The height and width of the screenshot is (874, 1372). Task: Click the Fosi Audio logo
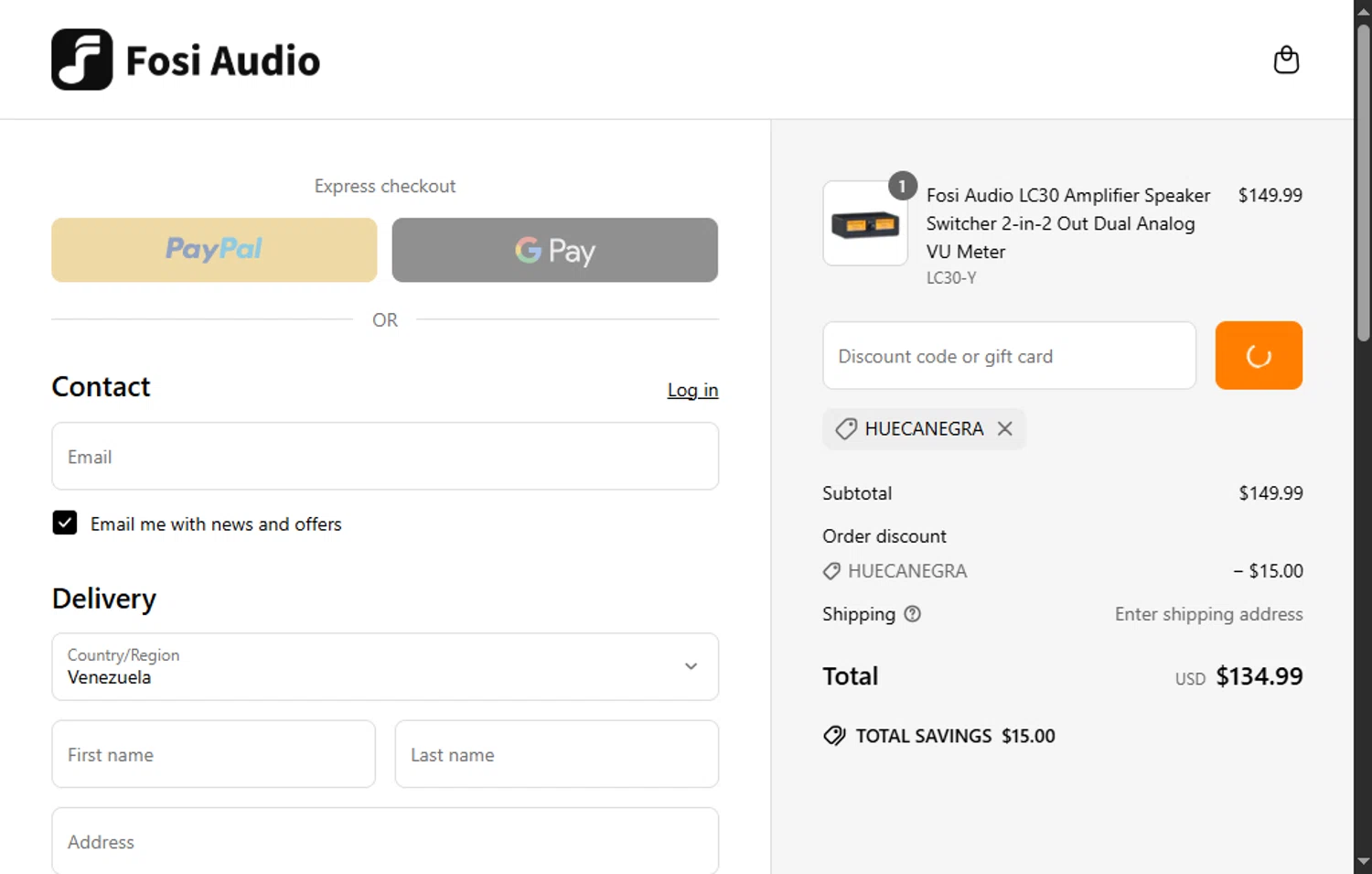tap(186, 59)
